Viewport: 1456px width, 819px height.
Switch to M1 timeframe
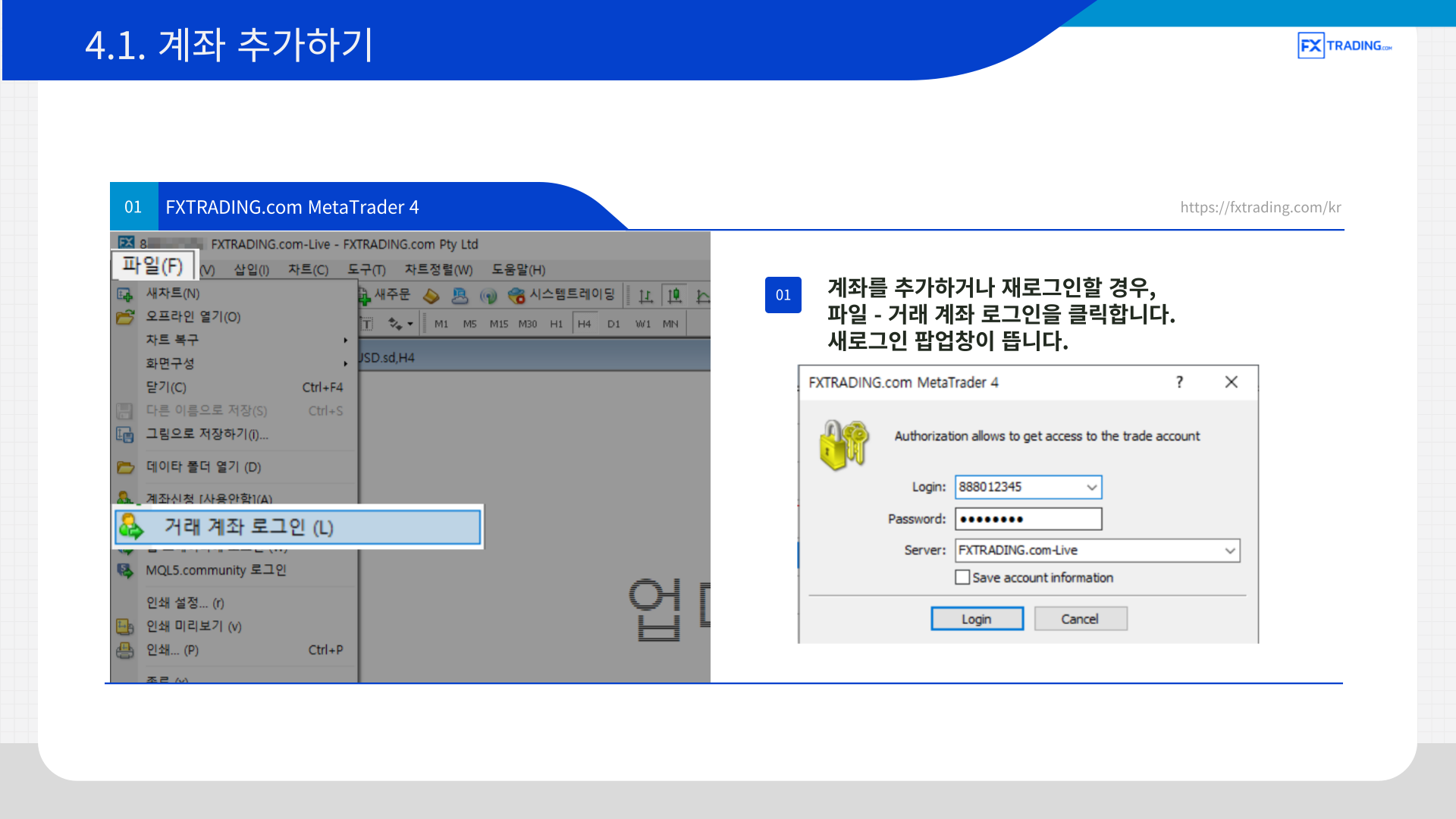441,324
